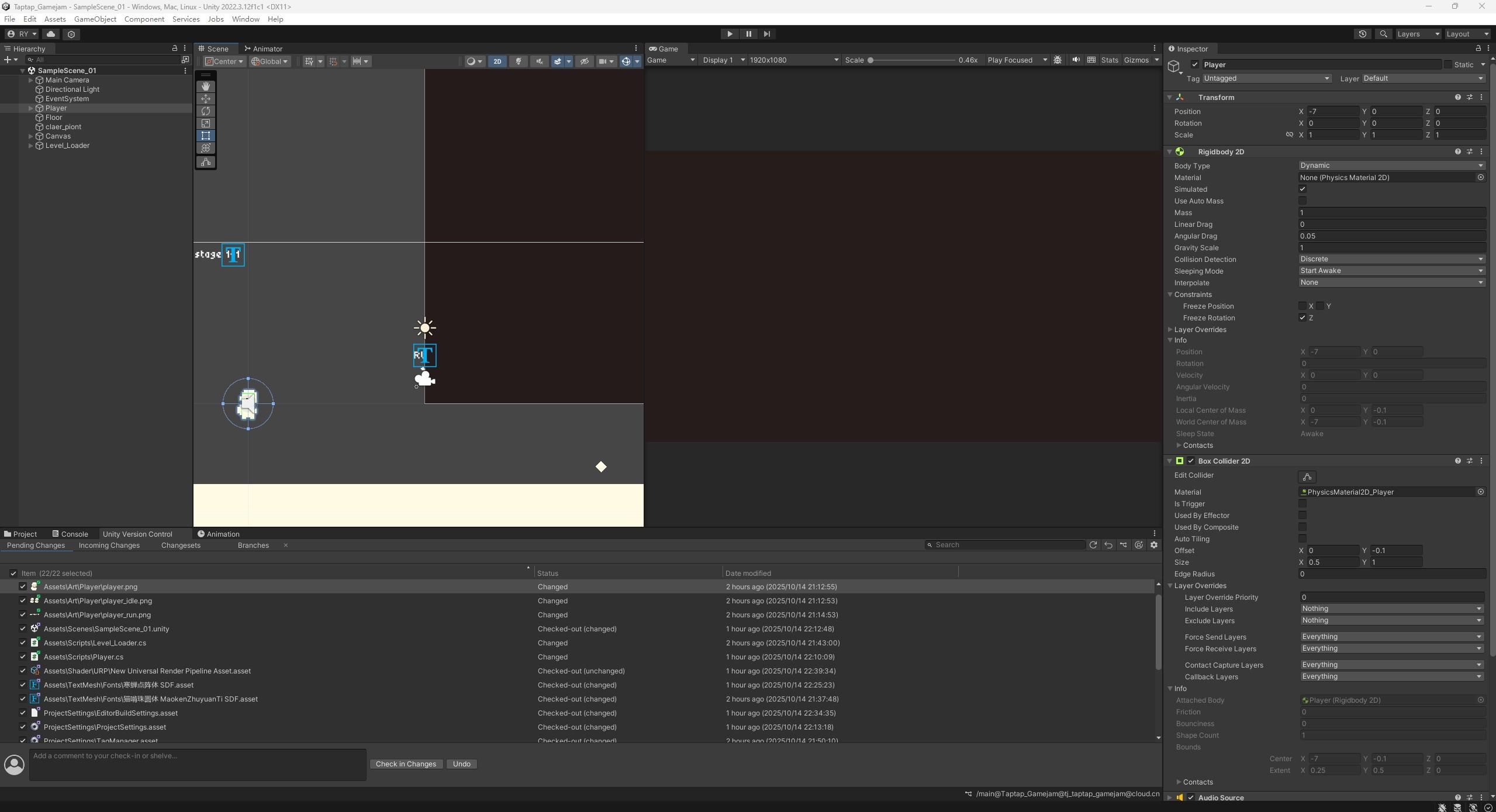This screenshot has height=812, width=1496.
Task: Uncheck the Player.cs pending change item
Action: (23, 657)
